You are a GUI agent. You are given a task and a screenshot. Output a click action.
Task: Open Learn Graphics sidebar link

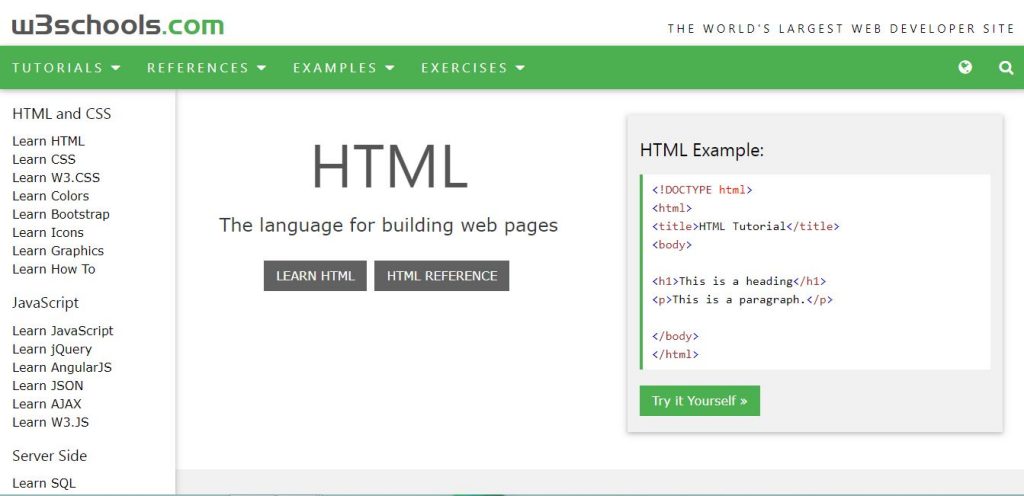[58, 251]
